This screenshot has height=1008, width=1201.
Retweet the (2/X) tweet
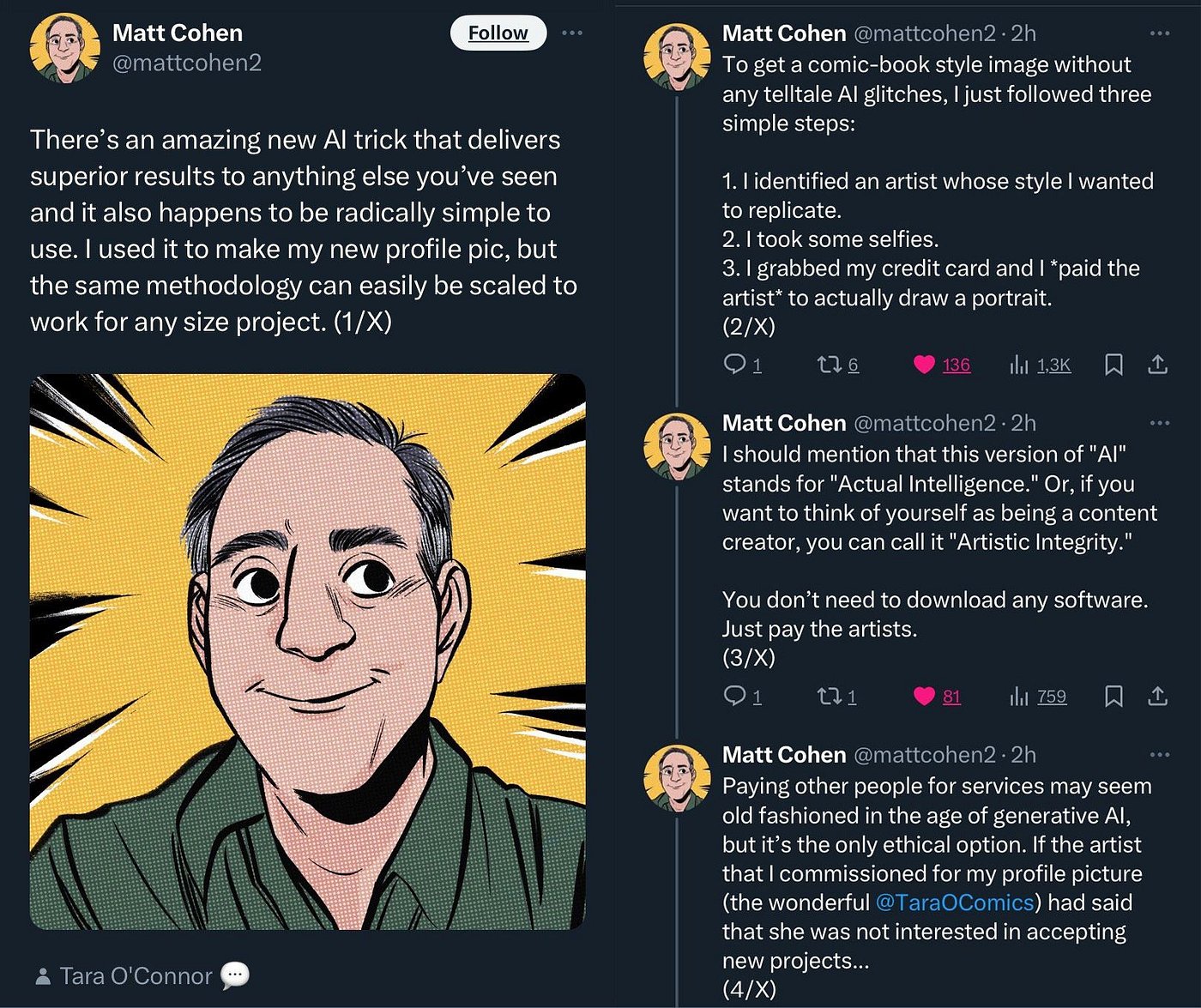click(x=829, y=365)
